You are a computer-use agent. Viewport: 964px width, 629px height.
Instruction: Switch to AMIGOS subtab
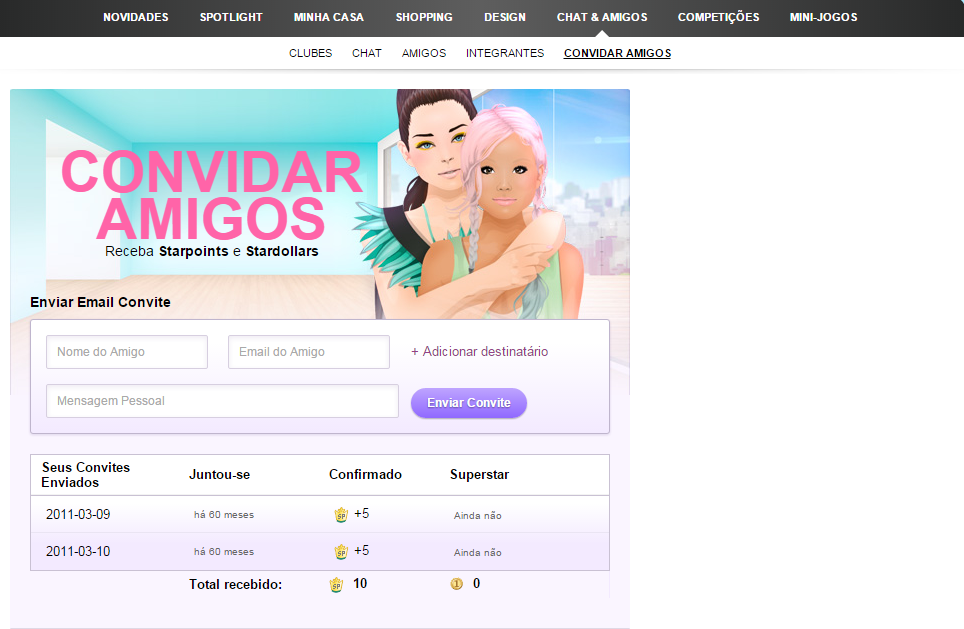pyautogui.click(x=424, y=53)
